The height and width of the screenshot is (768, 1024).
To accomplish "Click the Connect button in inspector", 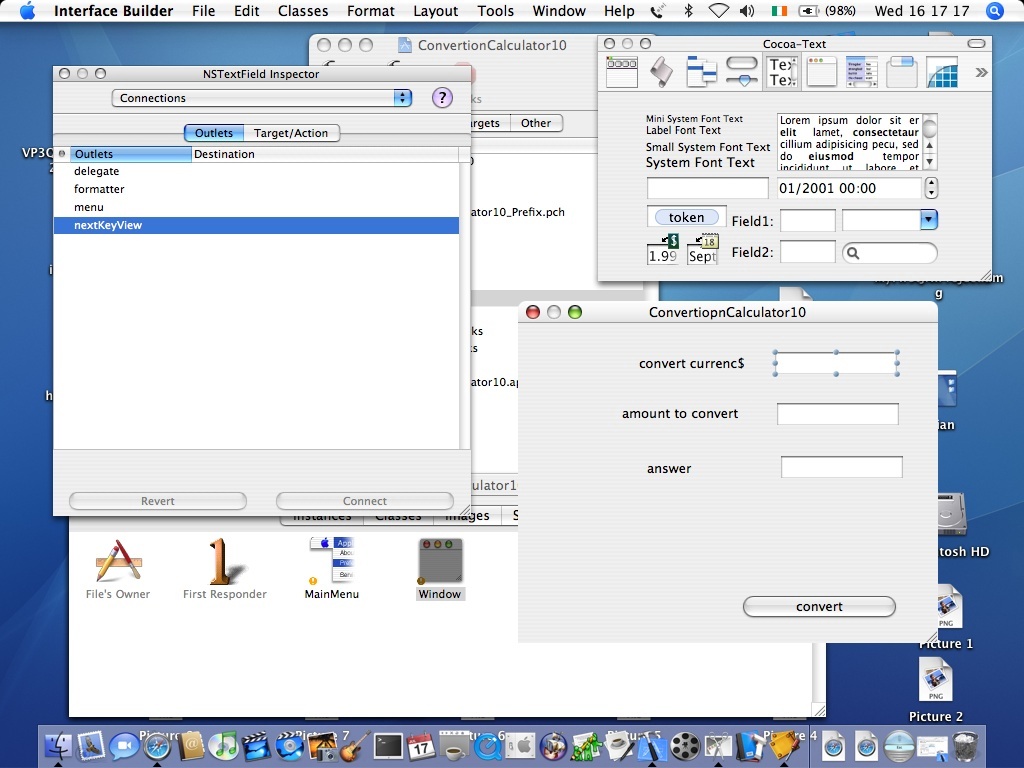I will [x=365, y=501].
